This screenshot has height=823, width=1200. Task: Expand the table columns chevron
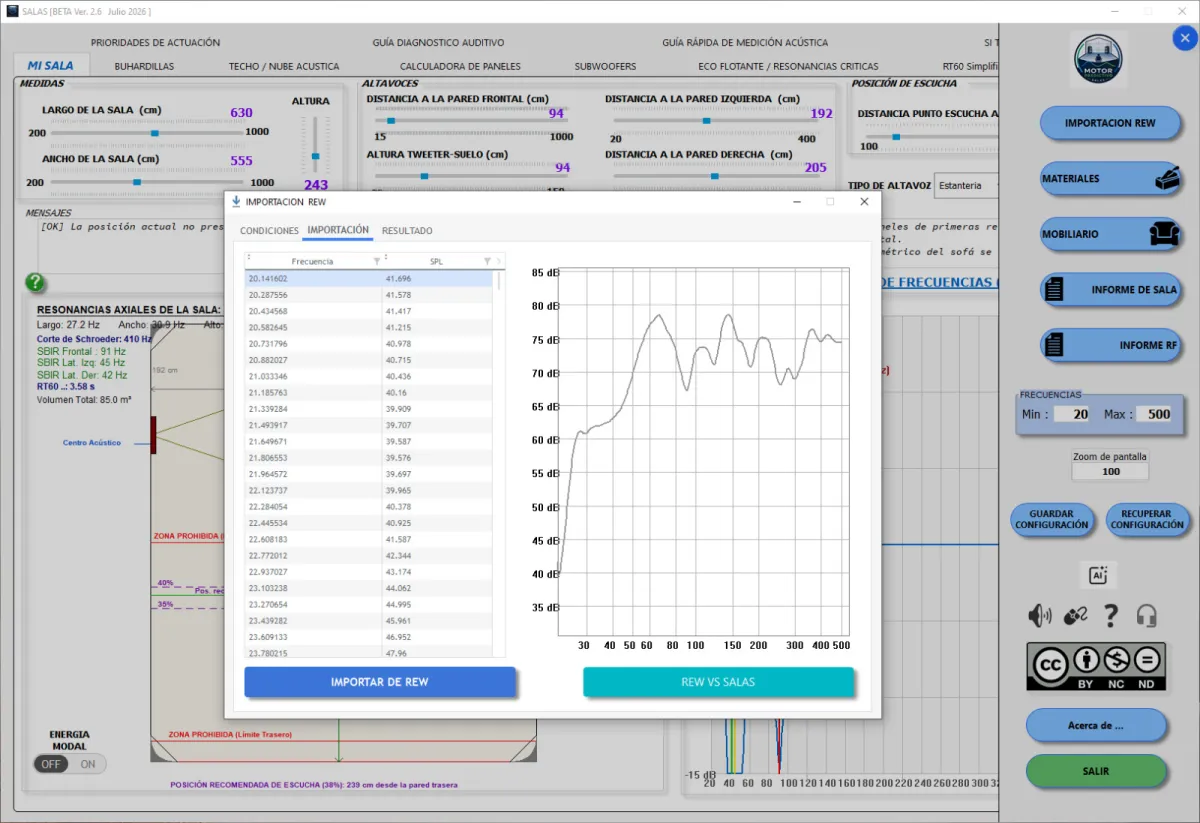pos(500,261)
